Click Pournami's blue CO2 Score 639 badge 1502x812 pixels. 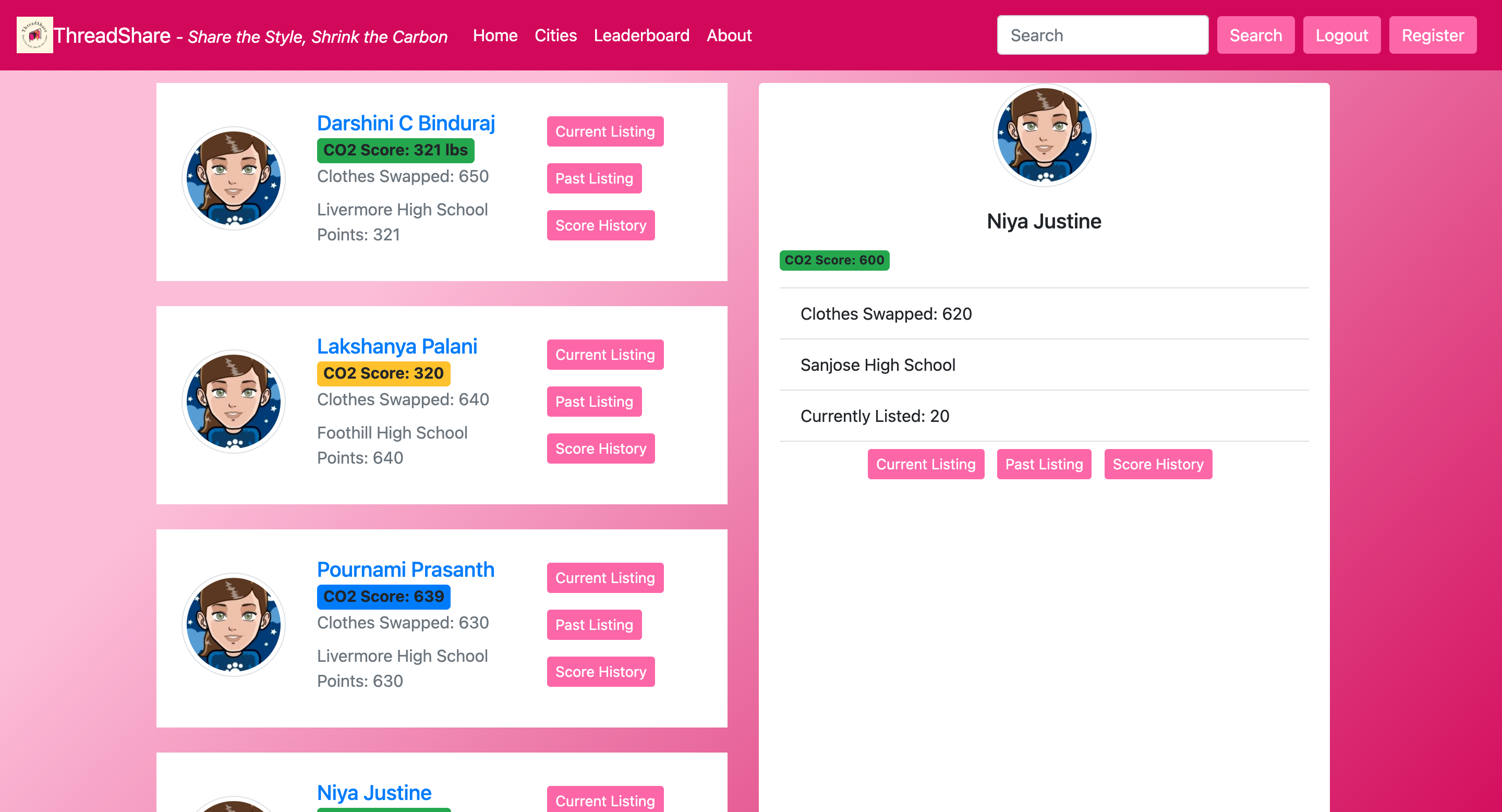pos(383,596)
